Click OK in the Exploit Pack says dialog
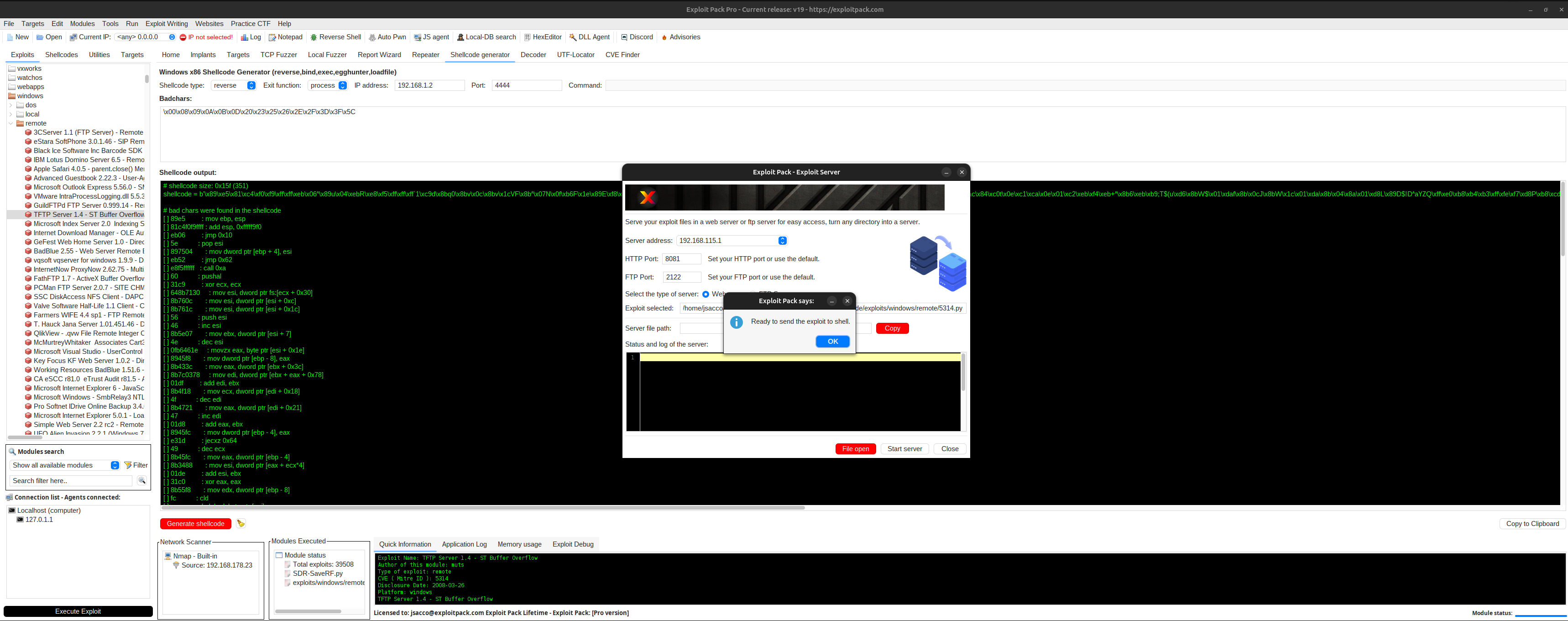 [x=832, y=342]
